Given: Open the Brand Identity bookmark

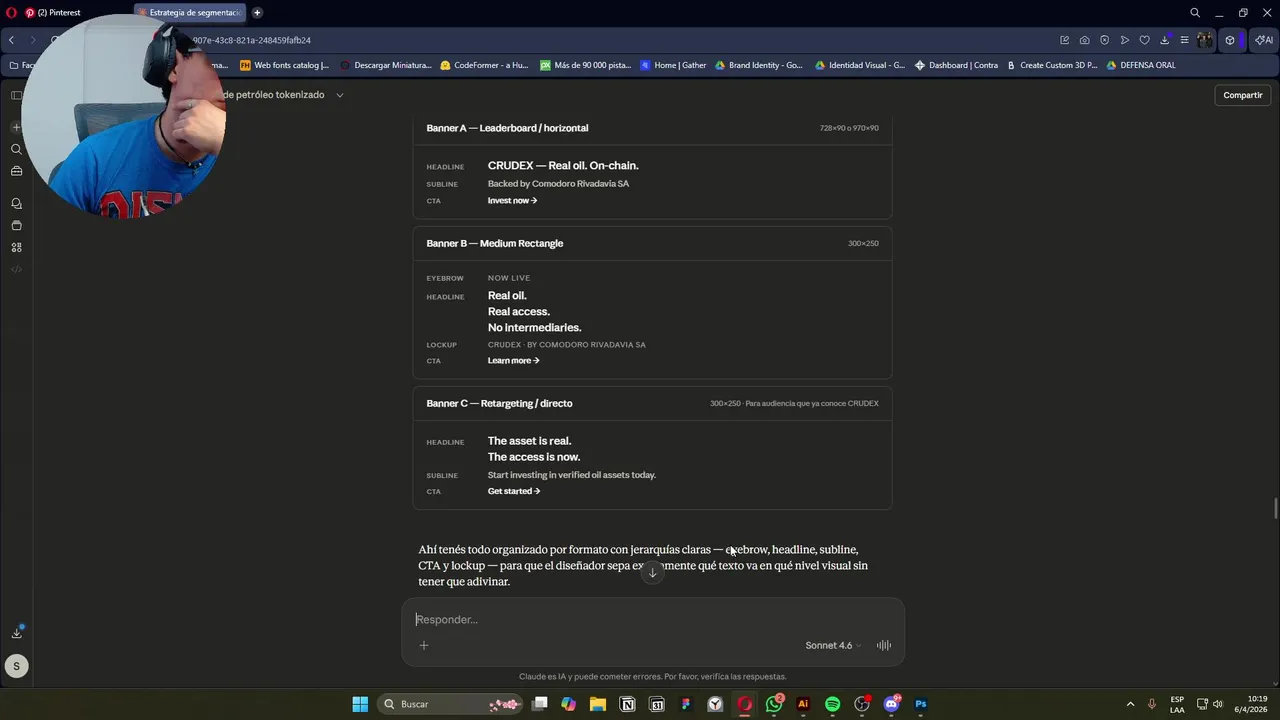Looking at the screenshot, I should (x=758, y=65).
